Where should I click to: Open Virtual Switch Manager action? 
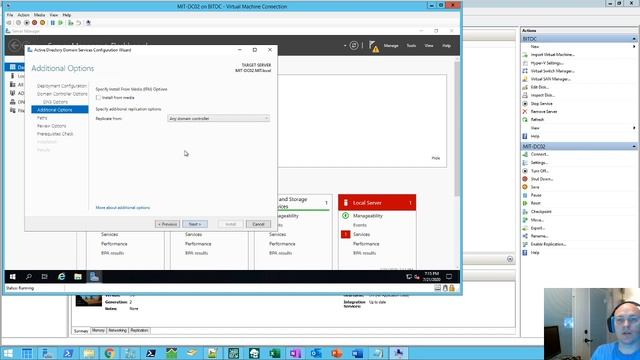[552, 71]
